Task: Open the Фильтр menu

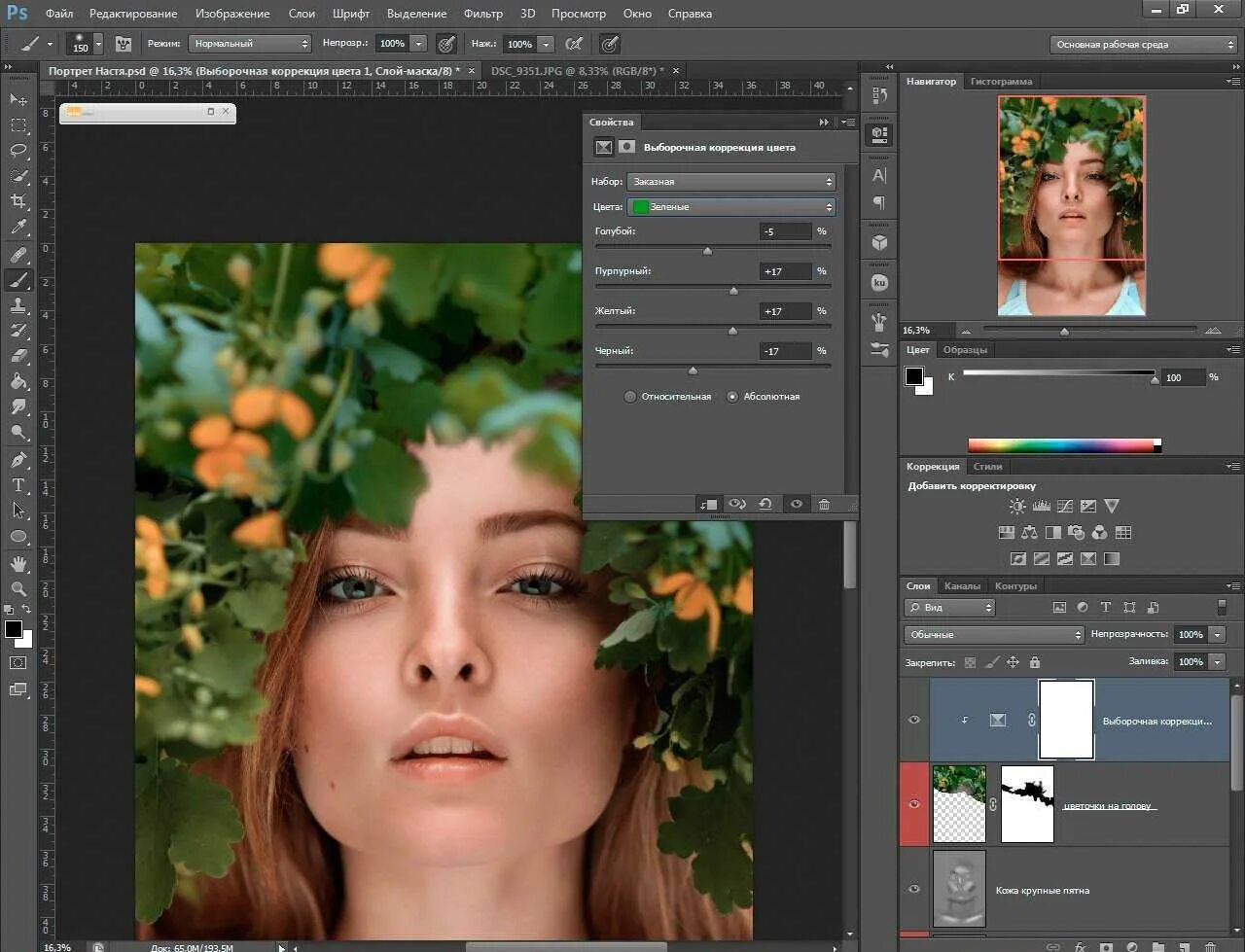Action: click(x=482, y=14)
